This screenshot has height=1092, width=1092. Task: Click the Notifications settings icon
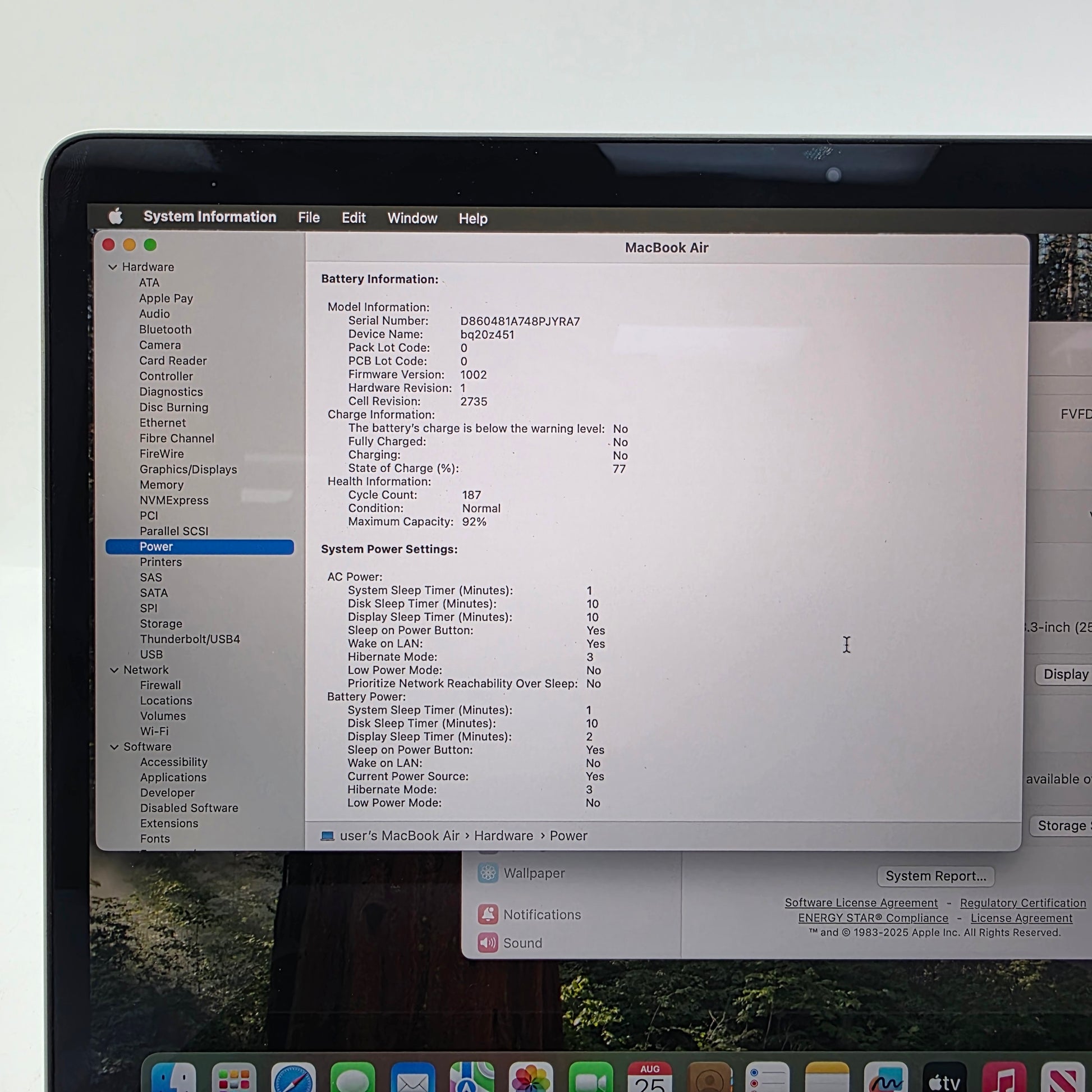pyautogui.click(x=488, y=914)
